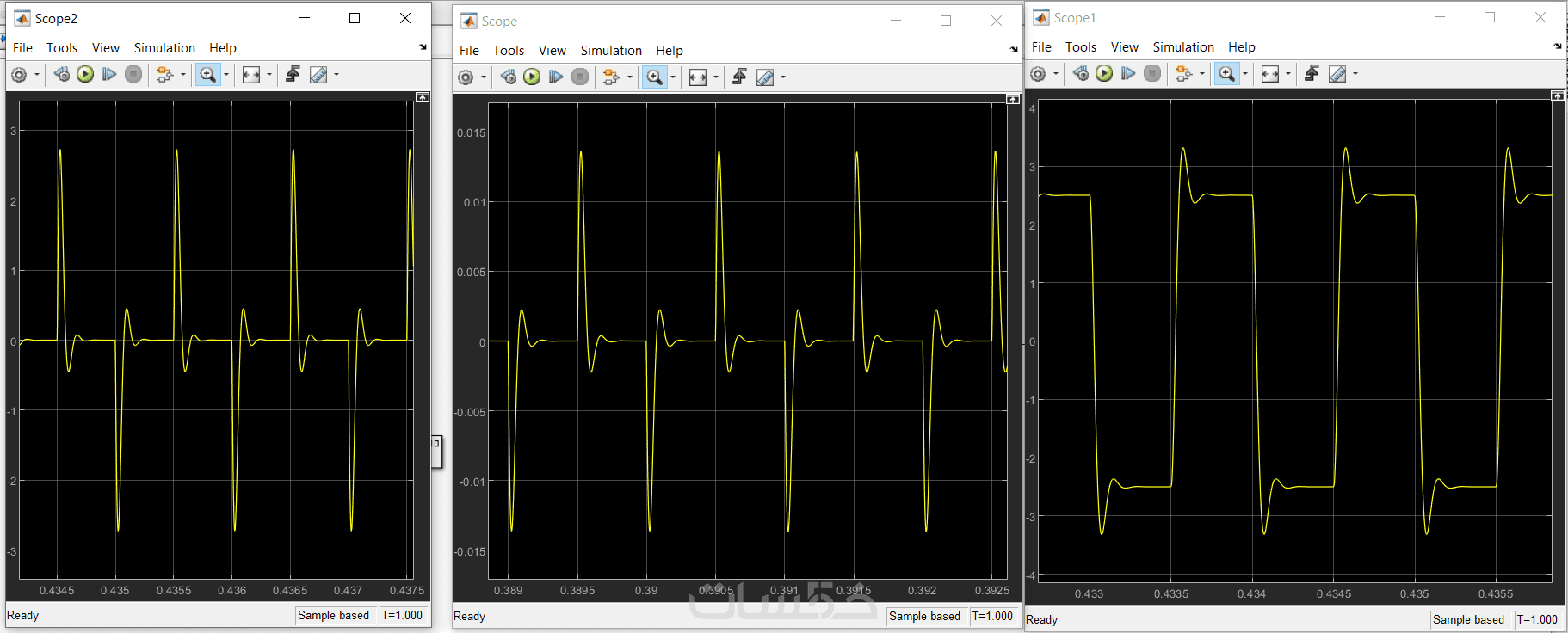1568x633 pixels.
Task: Open Tools menu in Scope2 window
Action: [62, 48]
